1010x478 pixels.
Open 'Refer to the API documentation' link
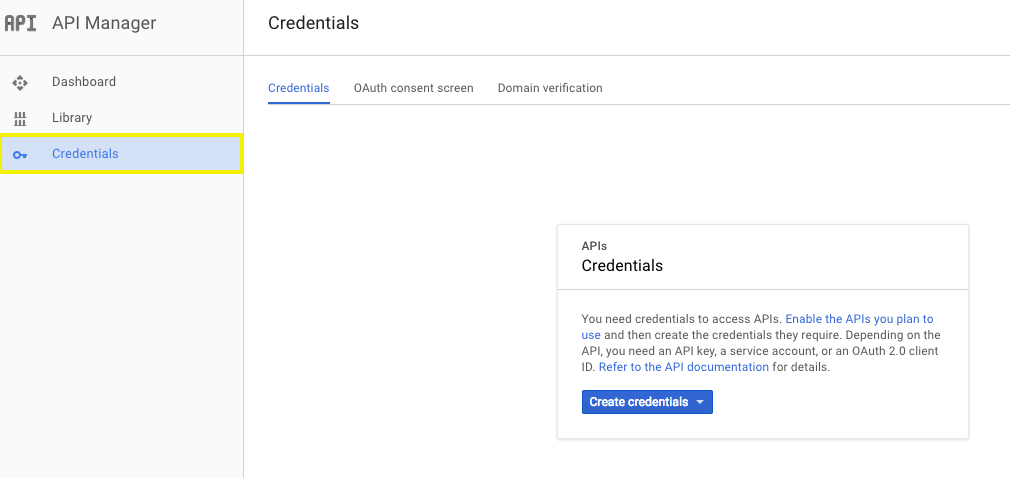pos(684,367)
